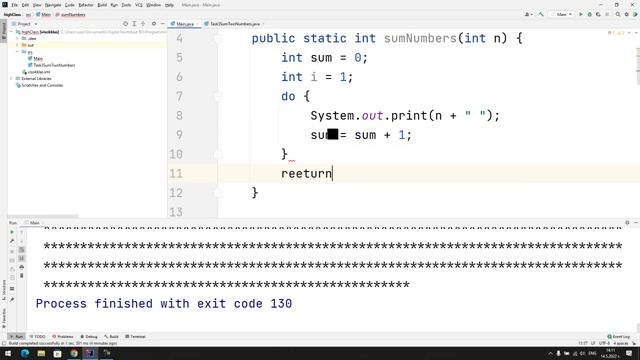Open the Debug tool window
Screen dimensions: 640x360
click(89, 336)
